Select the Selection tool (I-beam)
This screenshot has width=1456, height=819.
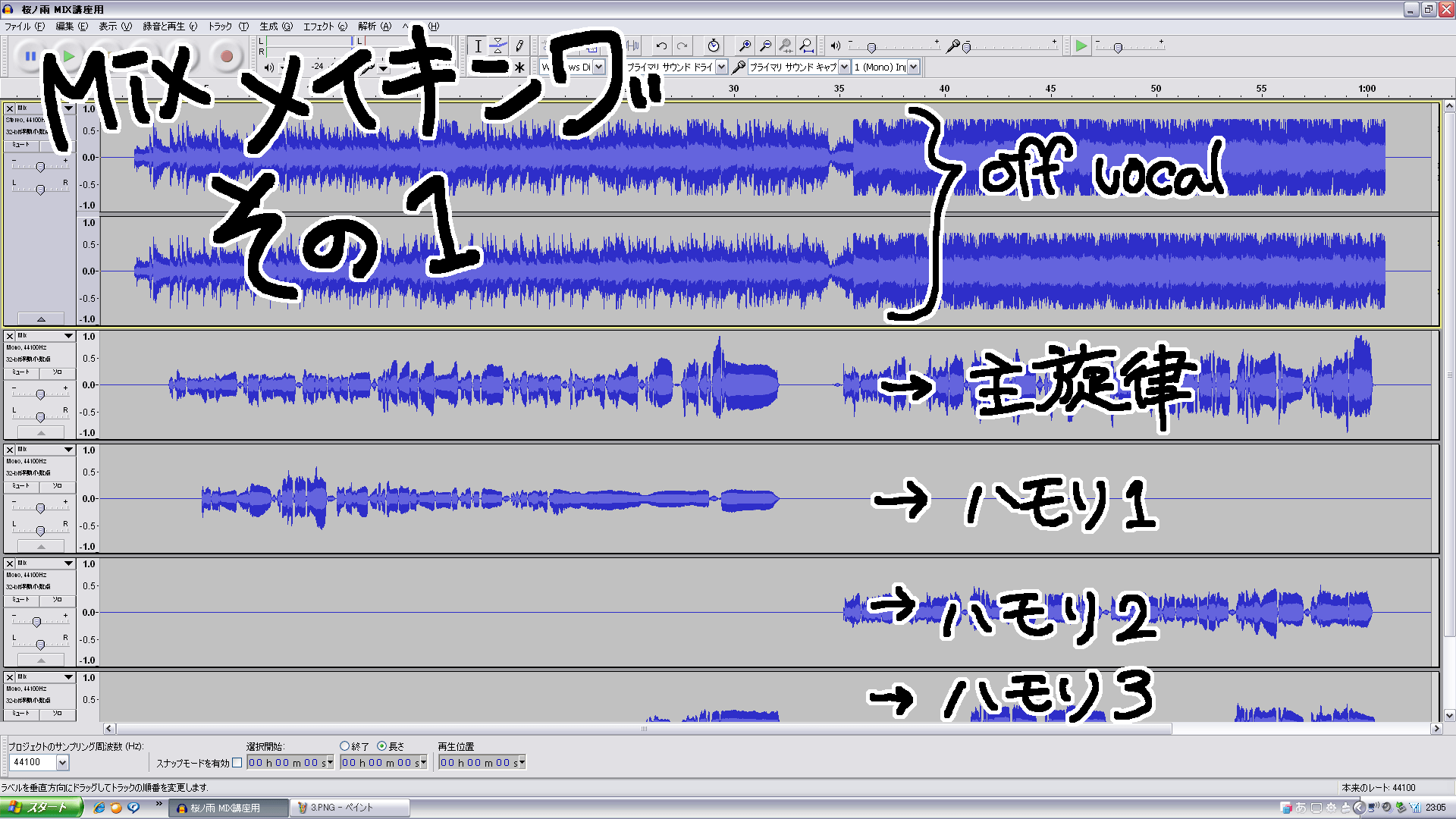click(x=479, y=45)
